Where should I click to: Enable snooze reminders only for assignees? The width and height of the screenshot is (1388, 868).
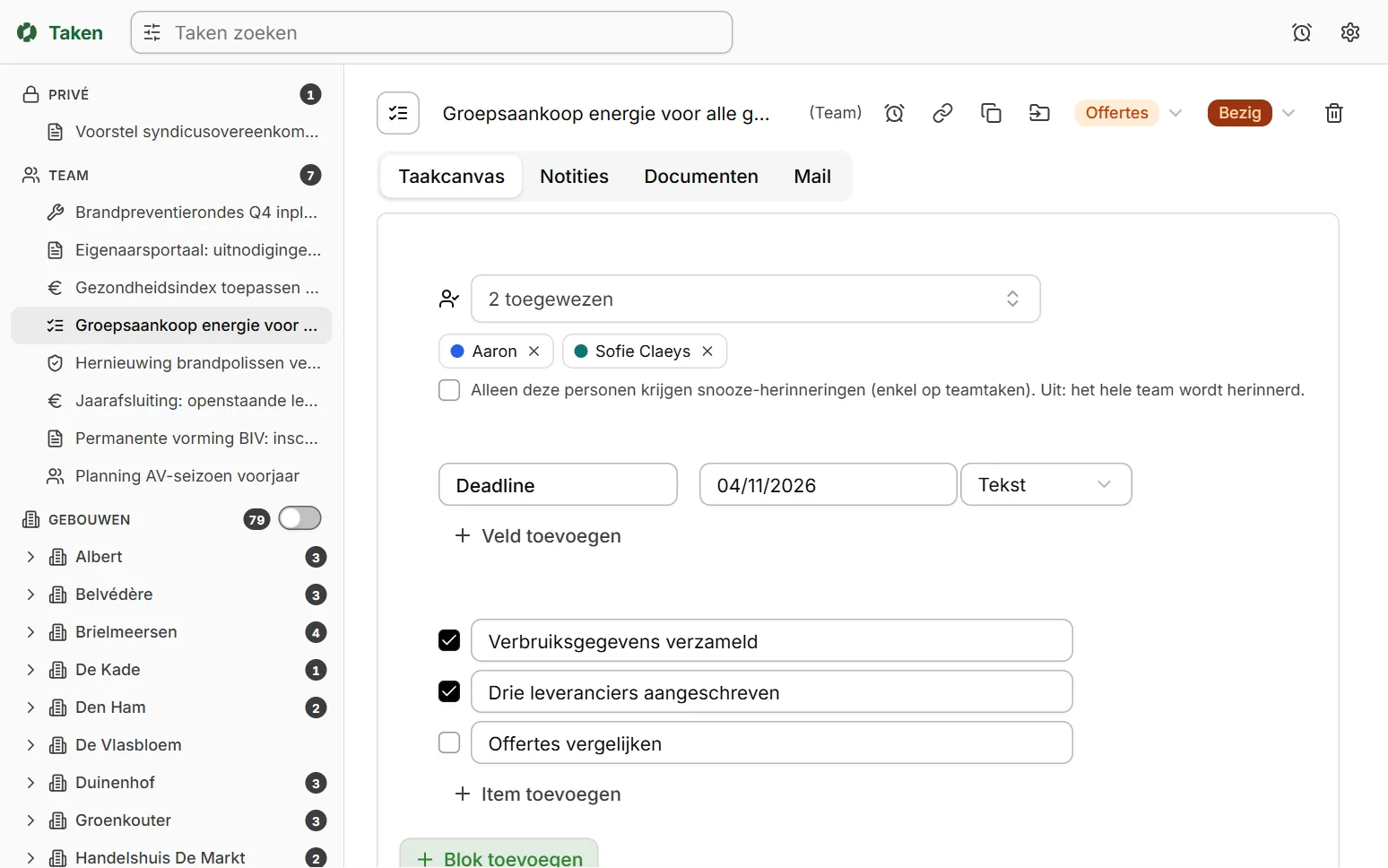point(449,390)
